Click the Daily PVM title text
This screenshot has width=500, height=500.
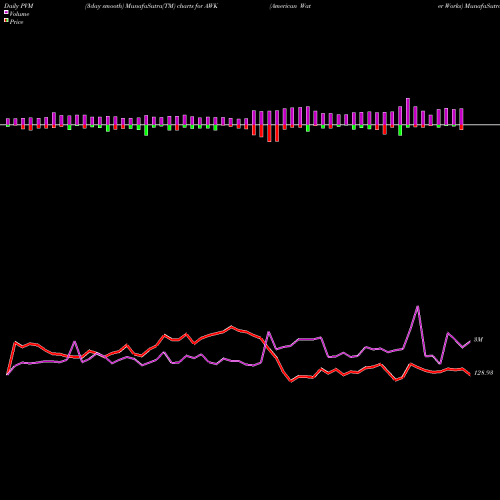coord(19,6)
